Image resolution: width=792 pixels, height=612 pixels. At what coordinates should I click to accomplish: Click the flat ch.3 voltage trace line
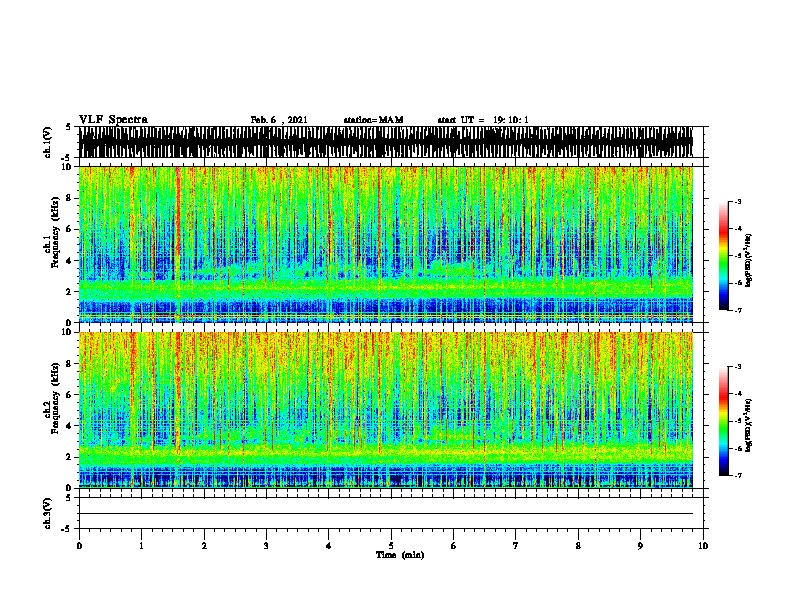(386, 514)
